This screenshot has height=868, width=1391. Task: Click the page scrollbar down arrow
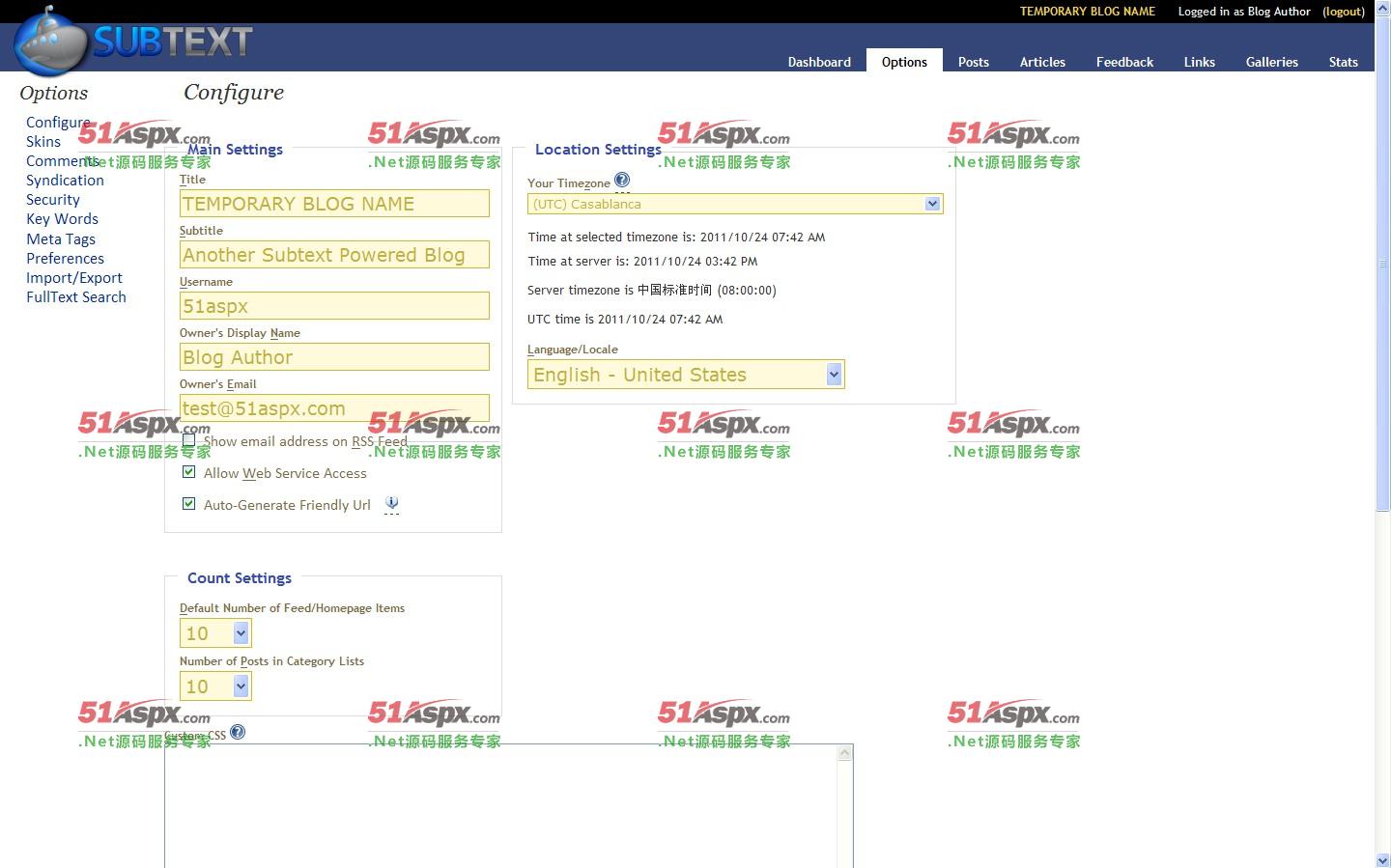[1382, 859]
